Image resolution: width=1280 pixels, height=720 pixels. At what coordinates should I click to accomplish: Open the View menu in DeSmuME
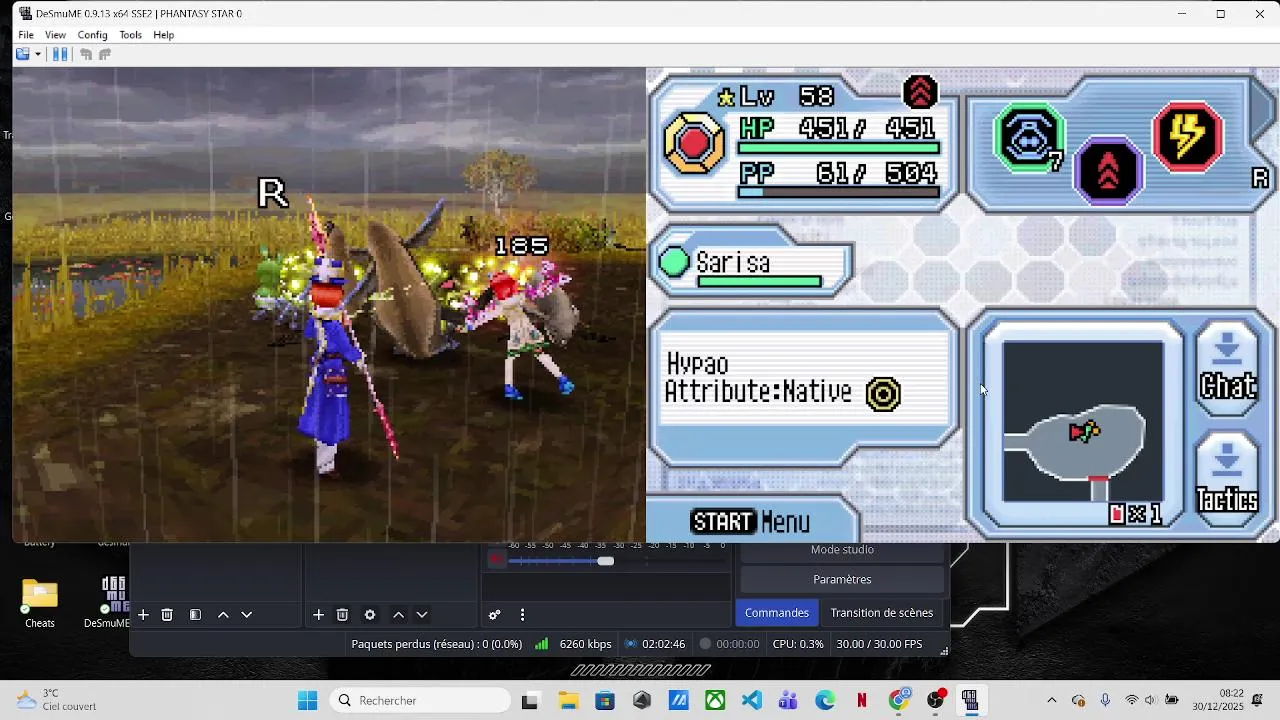[x=55, y=35]
